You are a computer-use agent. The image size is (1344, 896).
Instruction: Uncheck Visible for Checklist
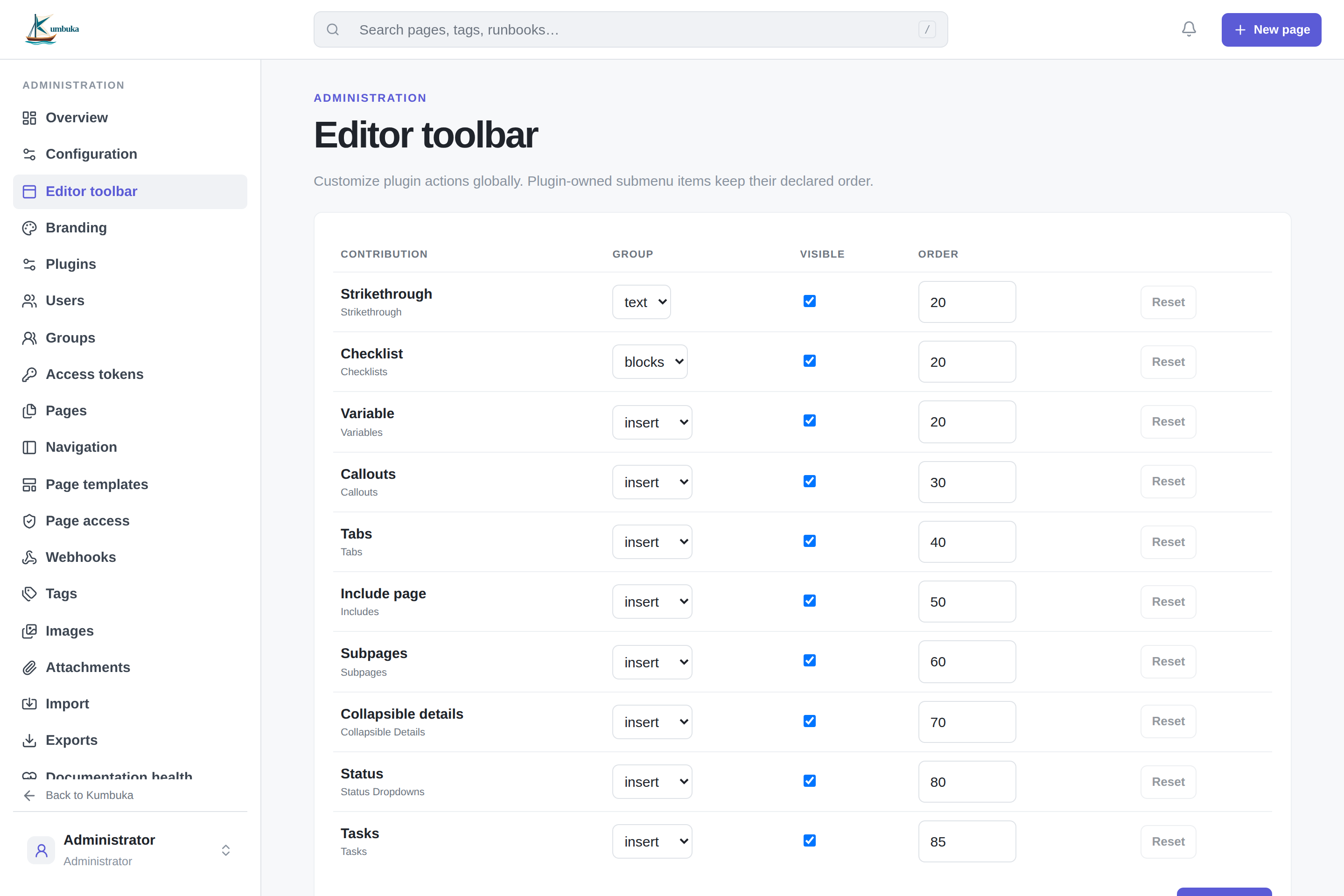click(809, 361)
